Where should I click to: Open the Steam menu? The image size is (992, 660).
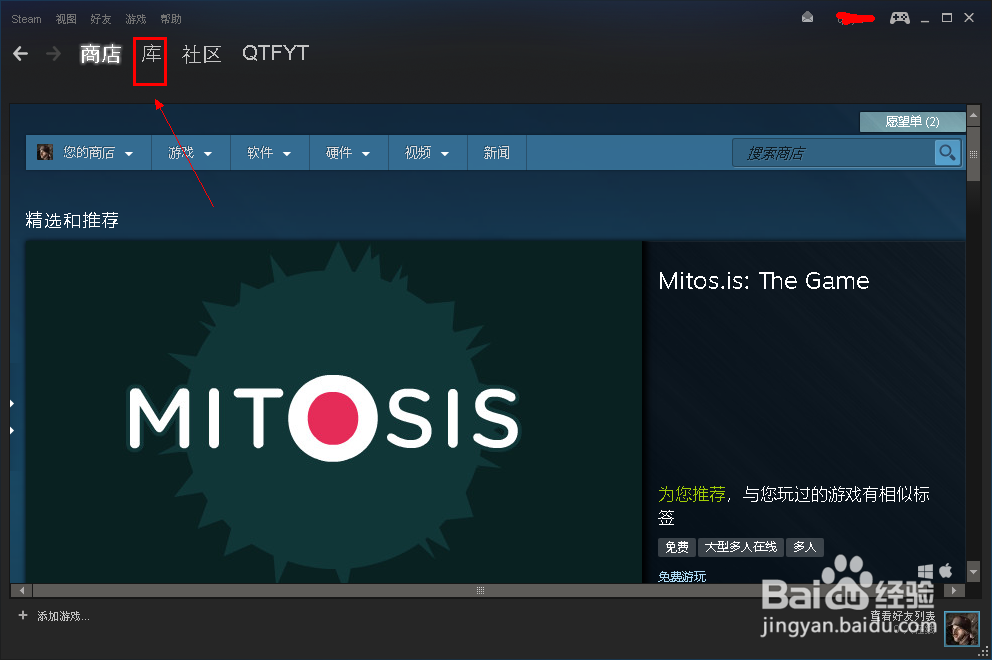click(x=26, y=19)
